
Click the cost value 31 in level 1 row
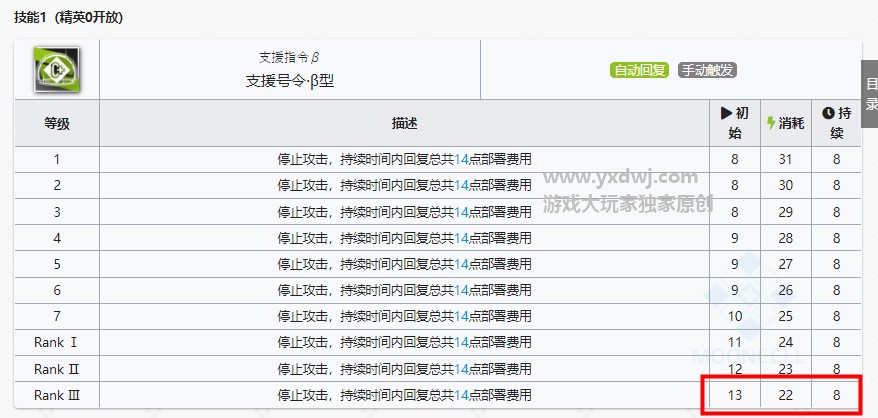(x=784, y=159)
